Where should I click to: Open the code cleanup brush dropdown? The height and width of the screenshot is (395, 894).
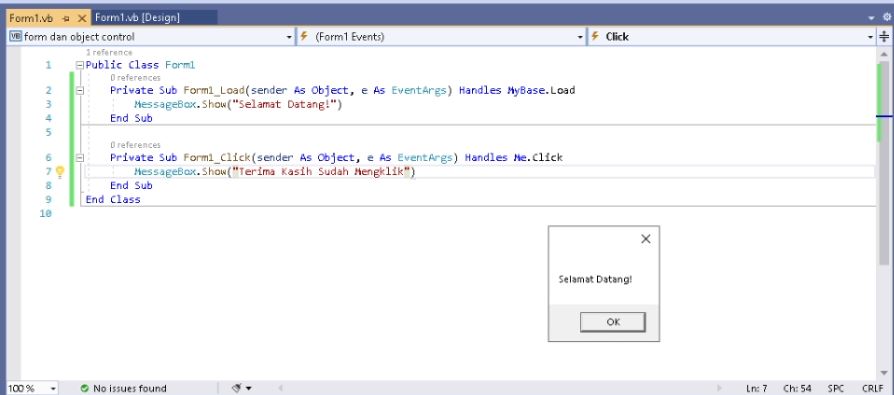pyautogui.click(x=248, y=388)
